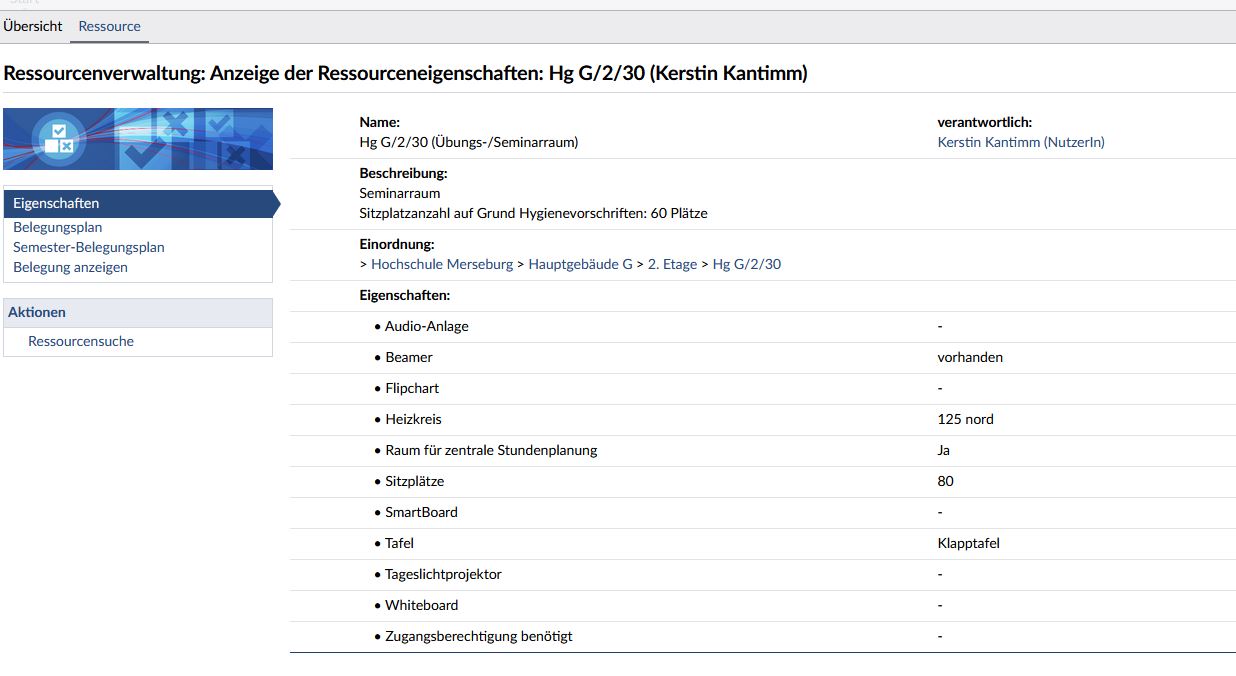Click the Sitzplatzanzahl hygiene description text

(x=533, y=213)
